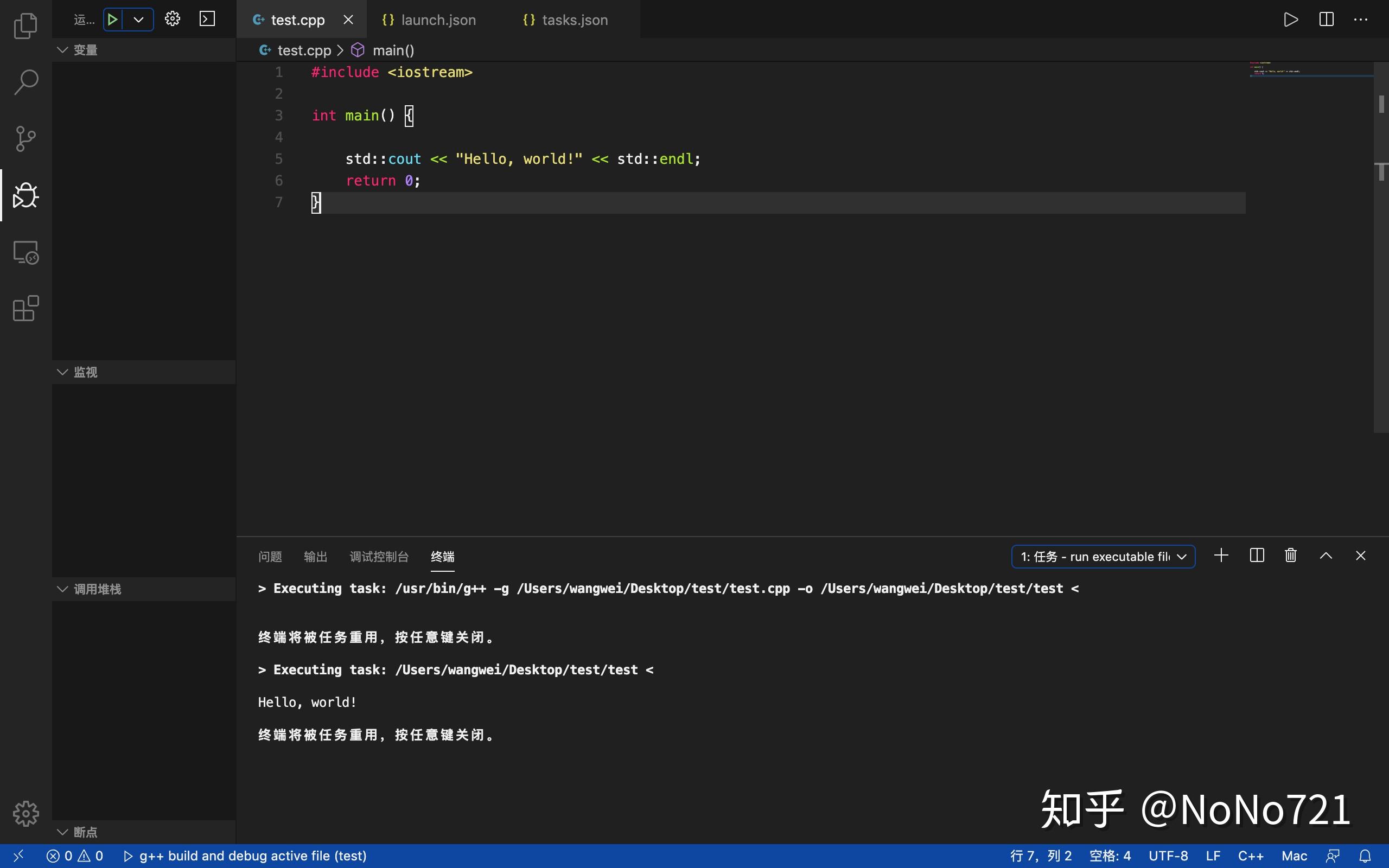Open the Extensions view
This screenshot has width=1389, height=868.
(x=26, y=308)
